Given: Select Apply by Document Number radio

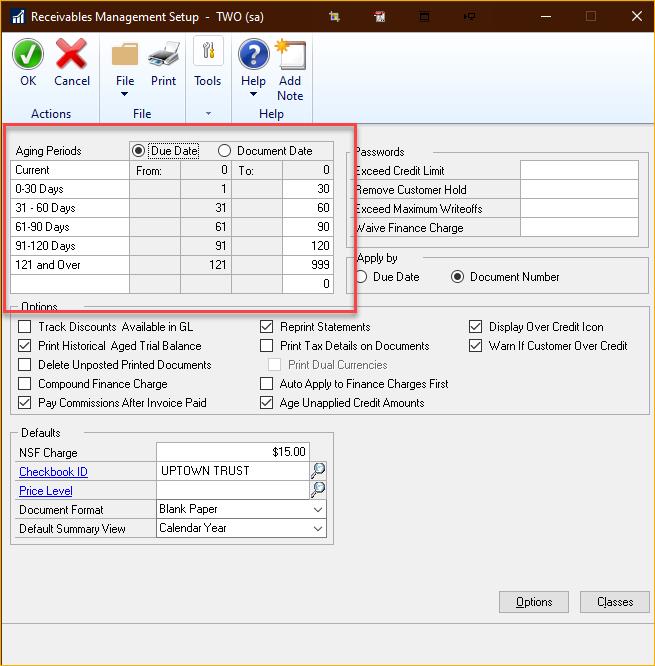Looking at the screenshot, I should 457,277.
